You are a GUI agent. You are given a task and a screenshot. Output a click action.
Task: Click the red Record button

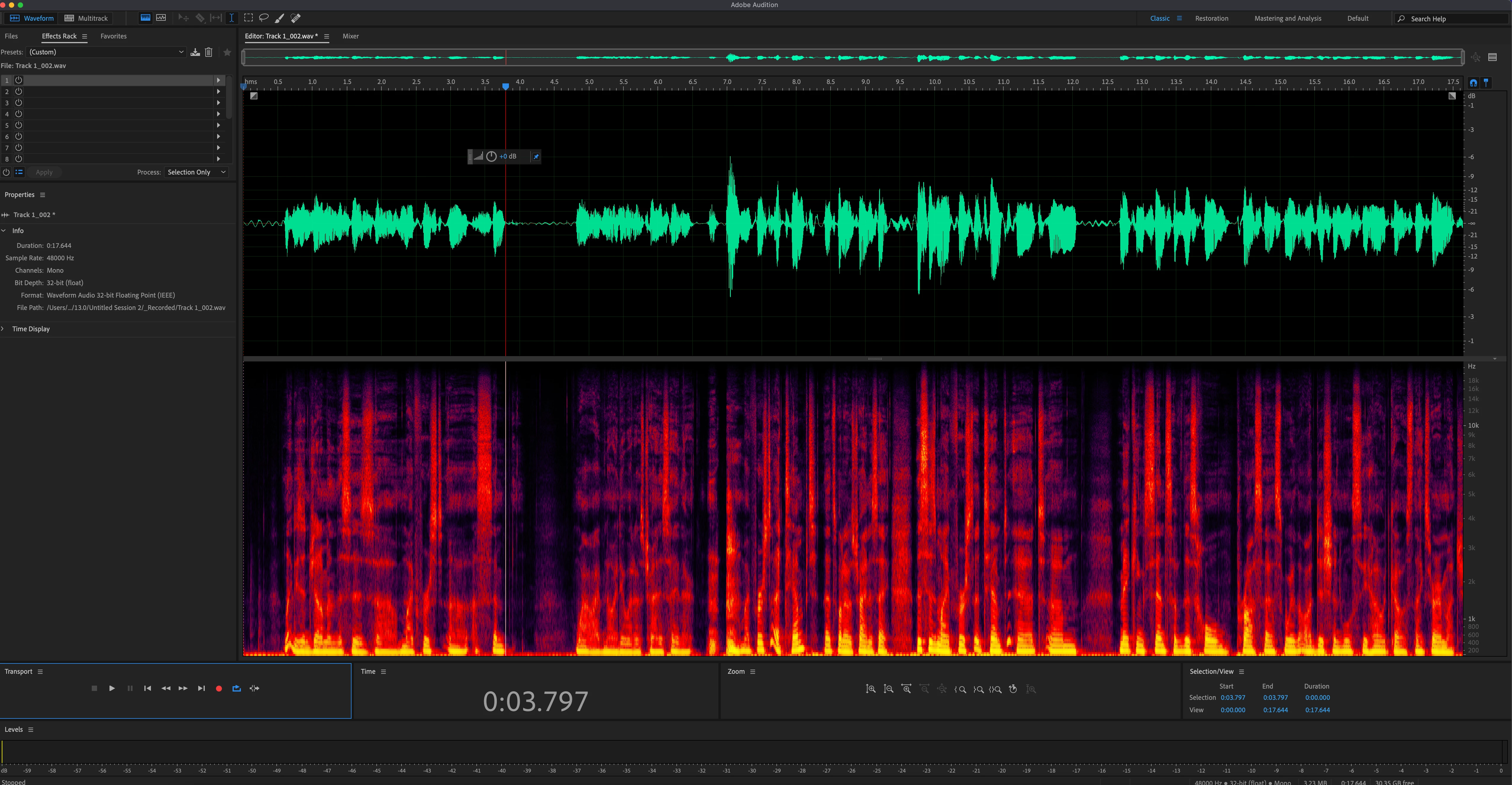[x=219, y=689]
